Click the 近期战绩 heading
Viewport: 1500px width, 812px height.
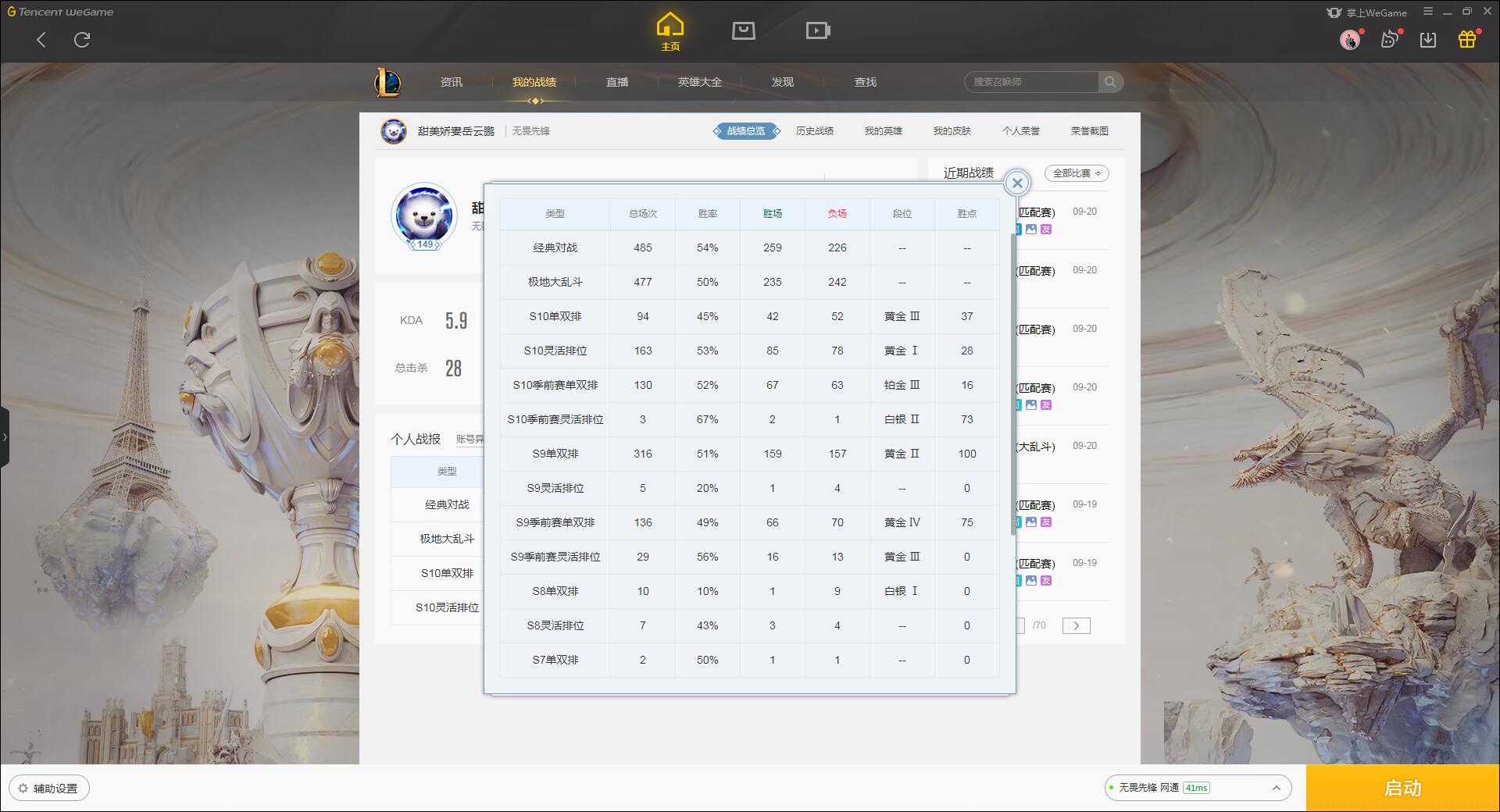click(969, 173)
